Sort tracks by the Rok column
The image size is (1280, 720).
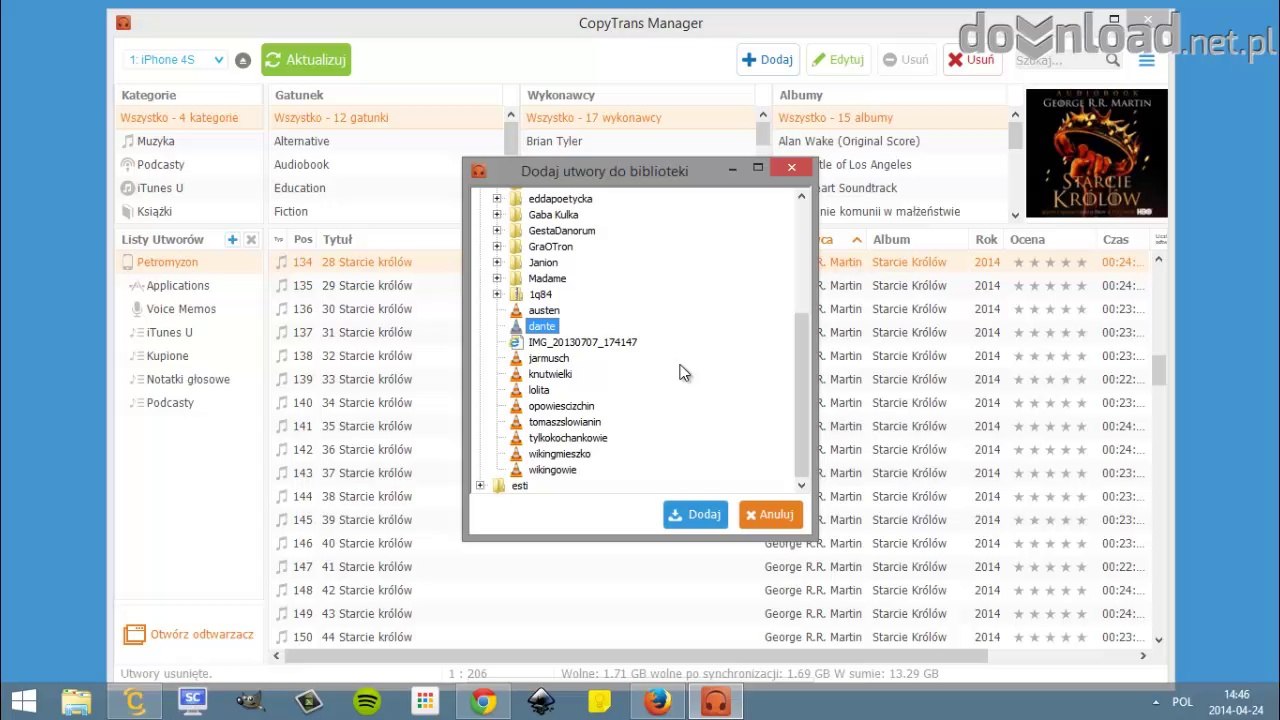pos(987,240)
